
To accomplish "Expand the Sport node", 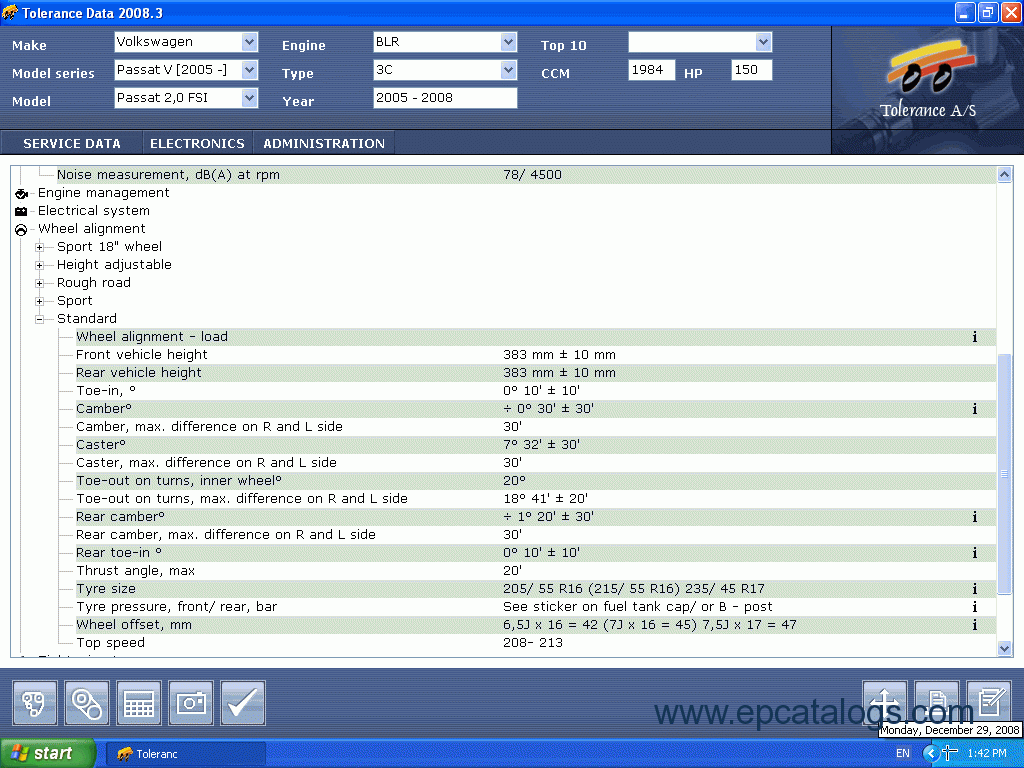I will [39, 301].
